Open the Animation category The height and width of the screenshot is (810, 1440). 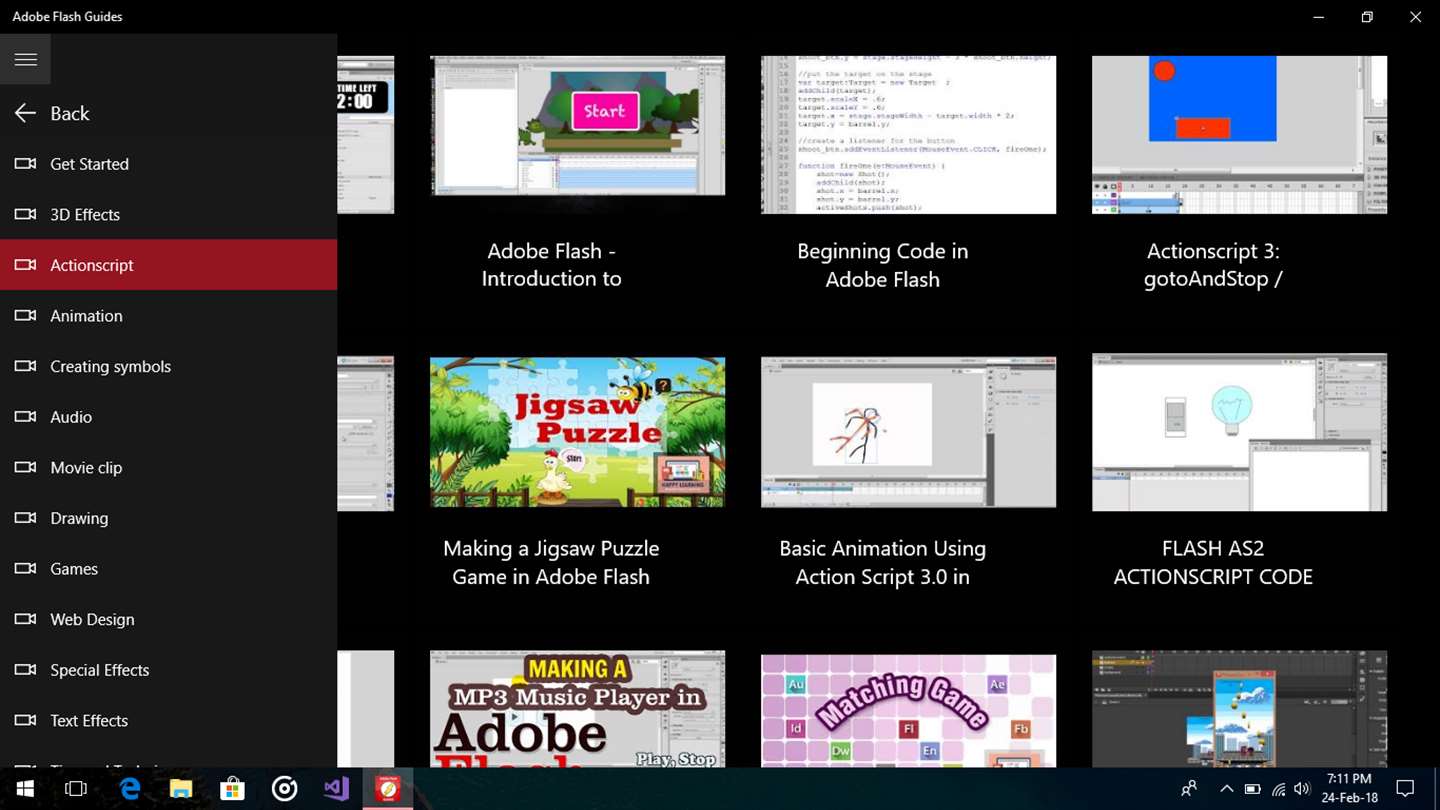tap(169, 316)
